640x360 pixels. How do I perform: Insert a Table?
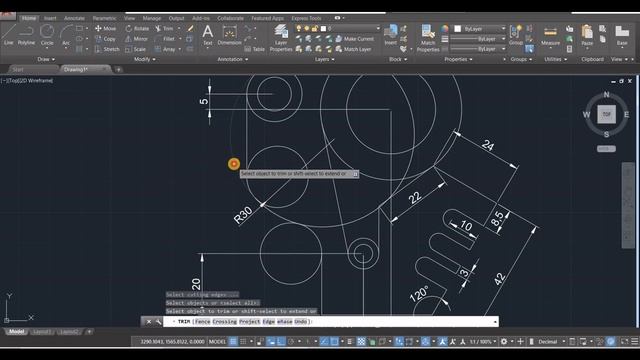[255, 49]
